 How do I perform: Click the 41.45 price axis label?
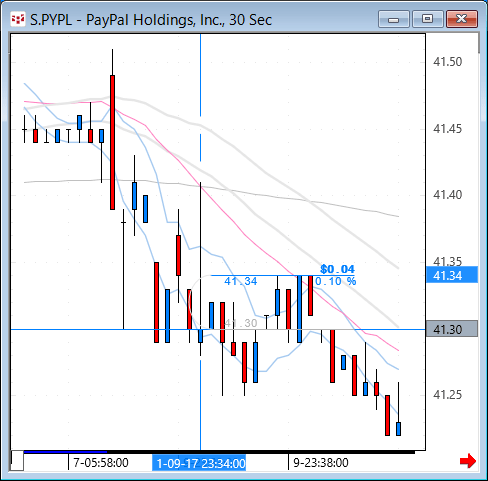tap(447, 128)
